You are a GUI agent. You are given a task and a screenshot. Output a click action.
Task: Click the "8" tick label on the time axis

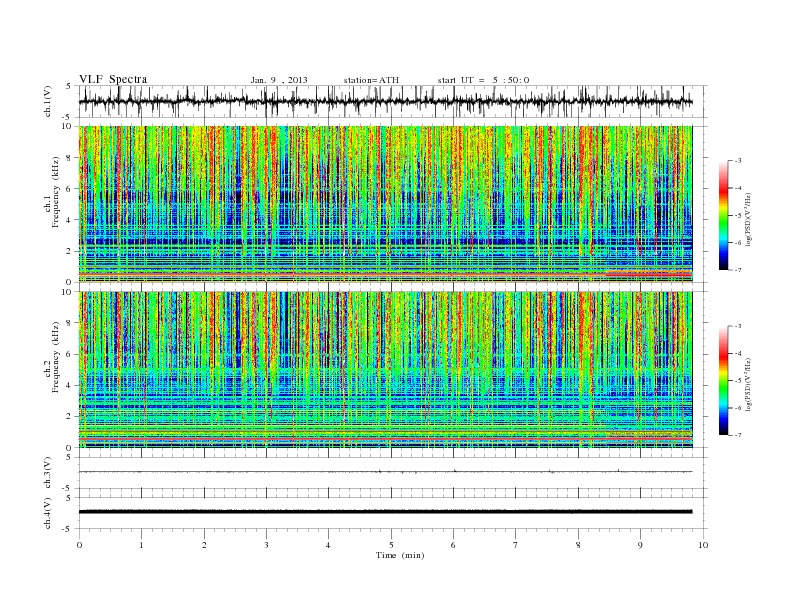[578, 545]
